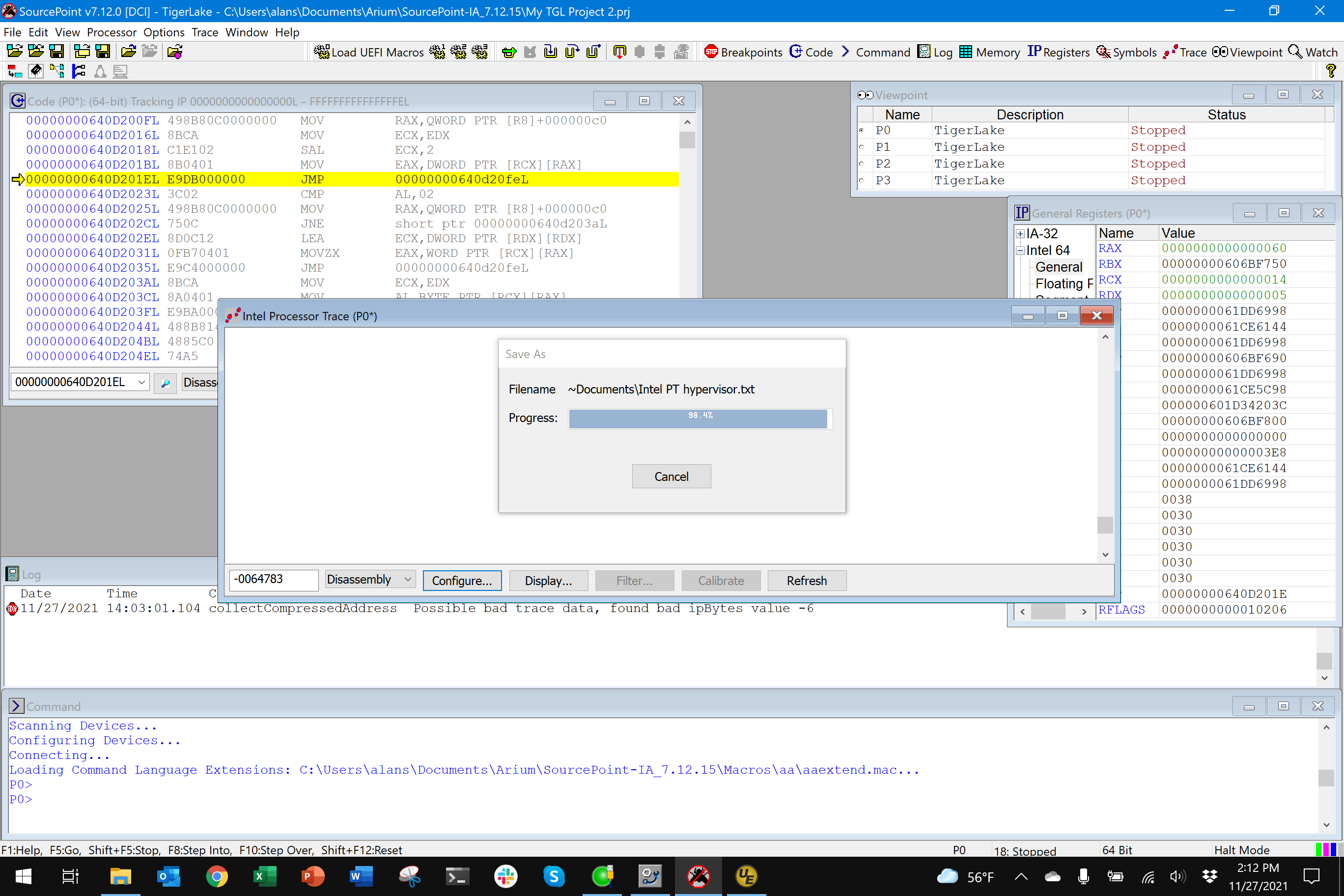Image resolution: width=1344 pixels, height=896 pixels.
Task: Open the Command window from toolbar
Action: [x=875, y=52]
